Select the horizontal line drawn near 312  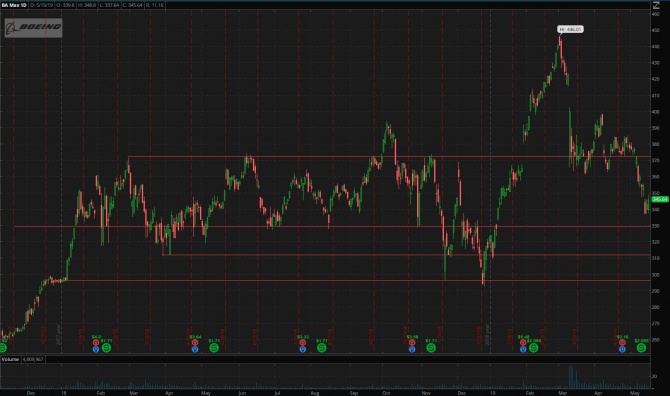(406, 255)
